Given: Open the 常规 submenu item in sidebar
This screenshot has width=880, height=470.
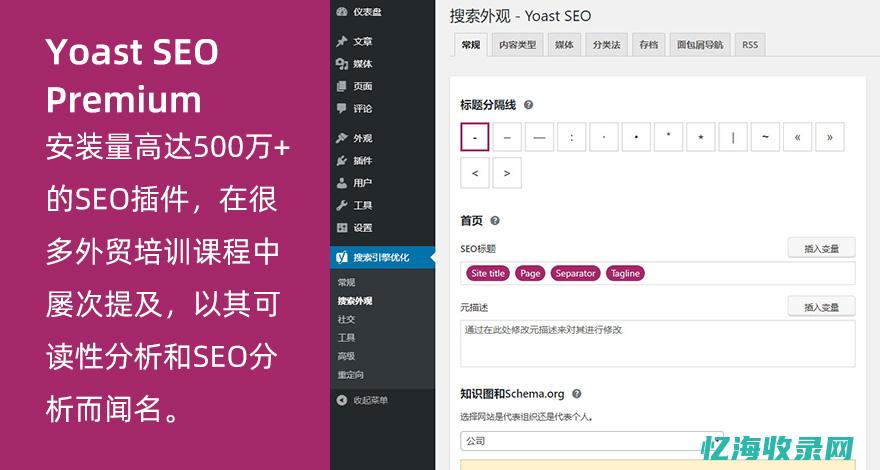Looking at the screenshot, I should coord(346,282).
